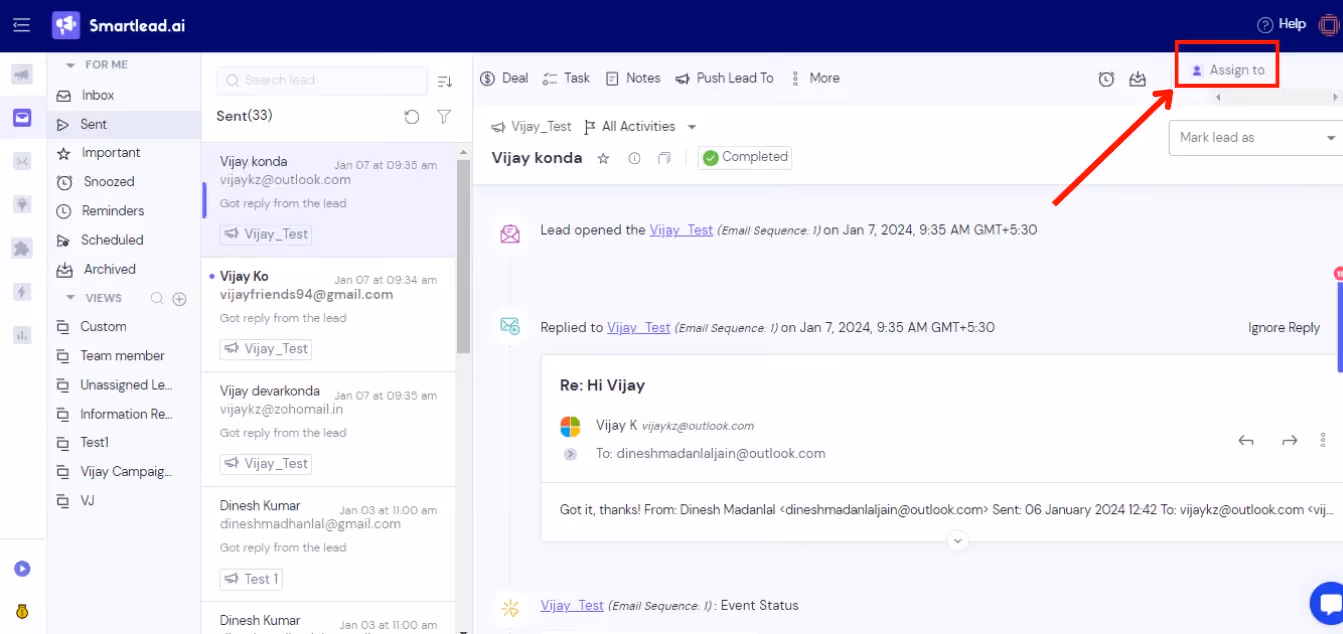Open the lightbulb sidebar icon
The height and width of the screenshot is (634, 1343).
coord(22,204)
